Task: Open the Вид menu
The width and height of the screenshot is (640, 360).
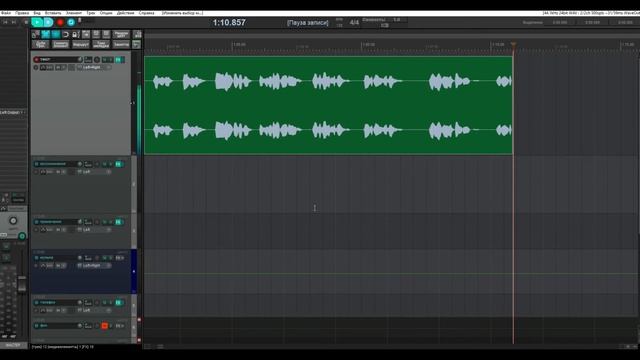Action: click(x=37, y=13)
